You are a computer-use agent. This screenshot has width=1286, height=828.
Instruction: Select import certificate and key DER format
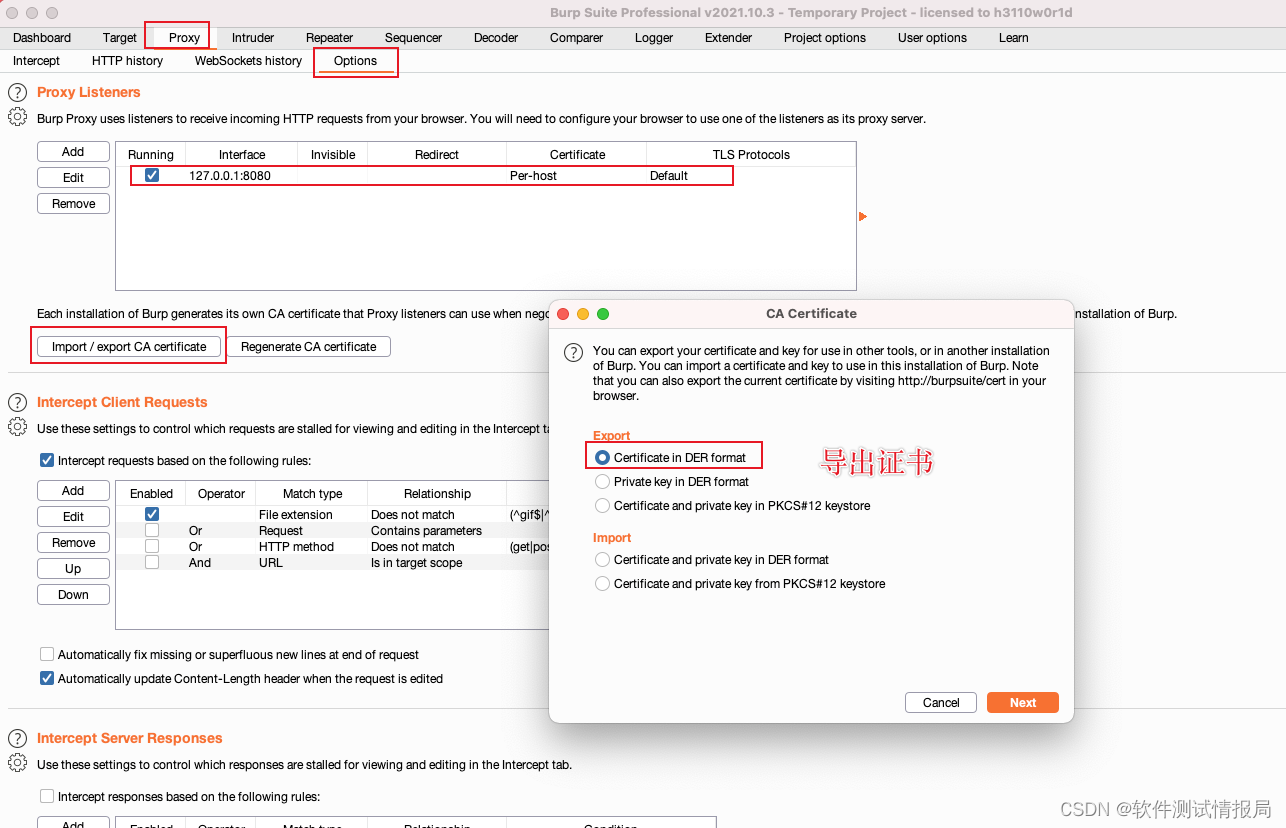pyautogui.click(x=602, y=559)
